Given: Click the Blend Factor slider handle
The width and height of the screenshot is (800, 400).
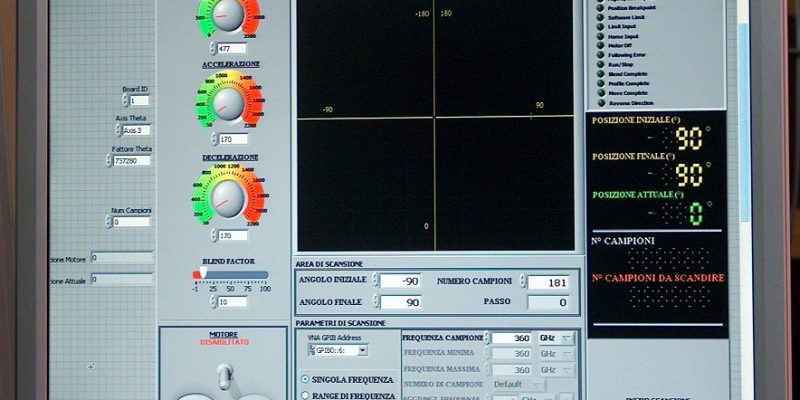Looking at the screenshot, I should pyautogui.click(x=203, y=273).
